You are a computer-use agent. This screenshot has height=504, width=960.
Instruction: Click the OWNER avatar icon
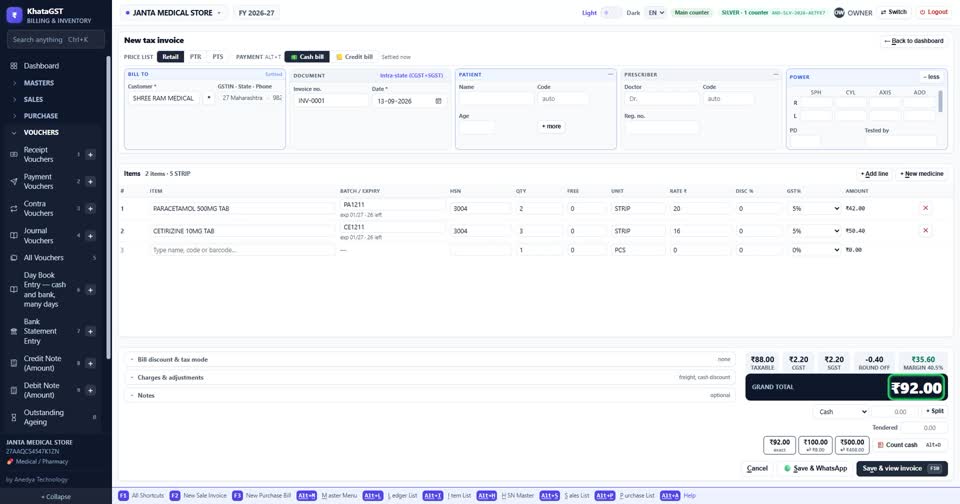coord(839,12)
